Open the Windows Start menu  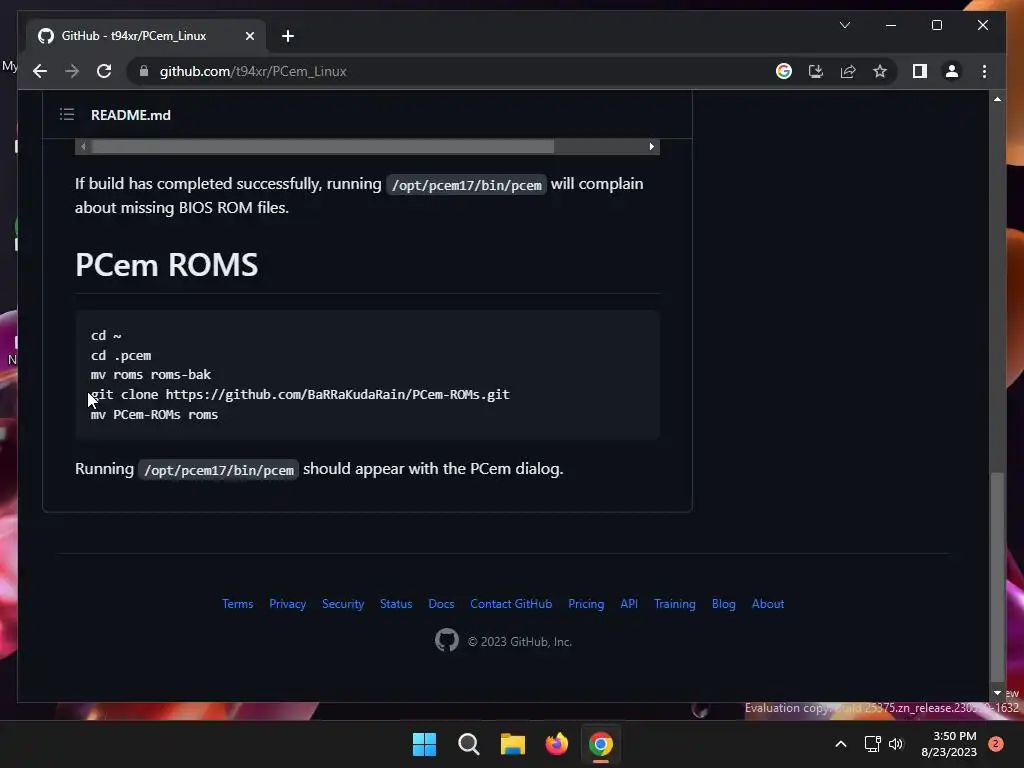[x=424, y=744]
